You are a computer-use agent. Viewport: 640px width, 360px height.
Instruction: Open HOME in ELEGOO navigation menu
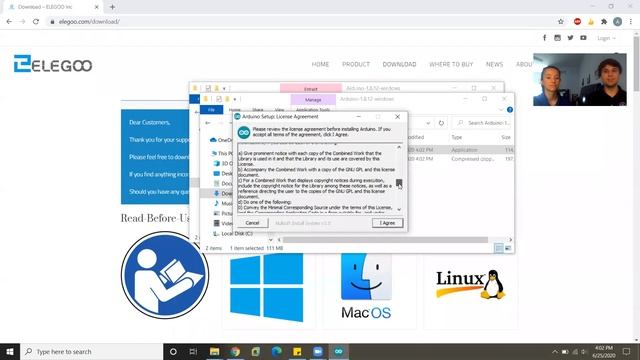click(x=320, y=64)
